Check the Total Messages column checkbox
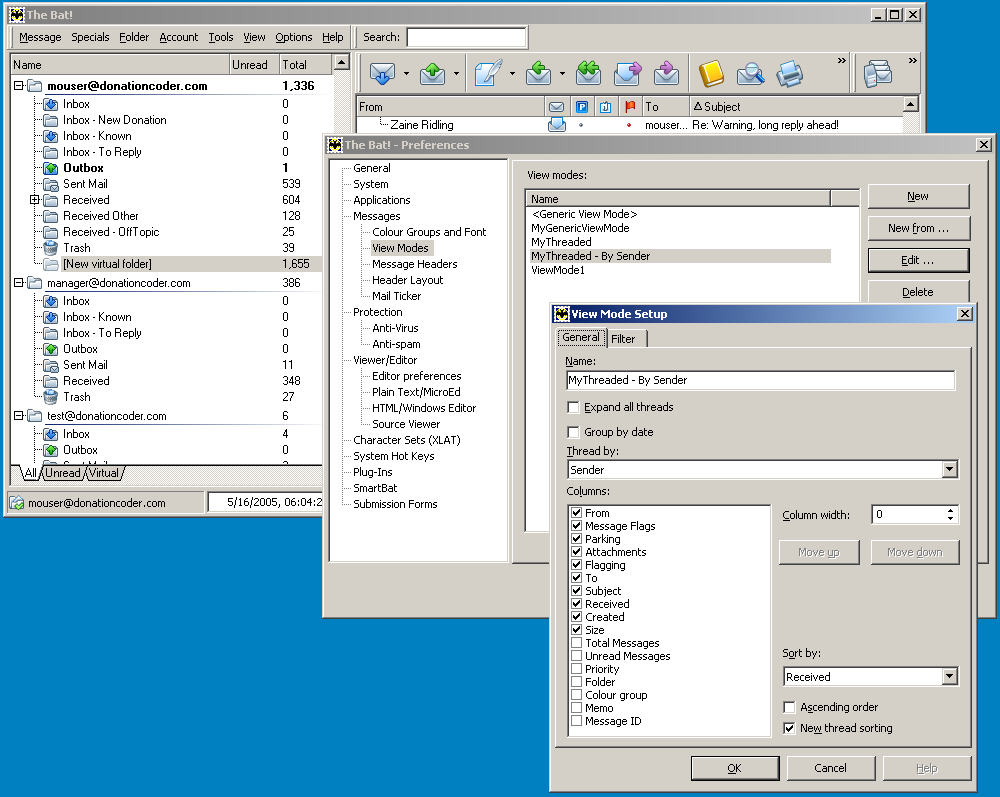The image size is (1000, 797). tap(577, 643)
